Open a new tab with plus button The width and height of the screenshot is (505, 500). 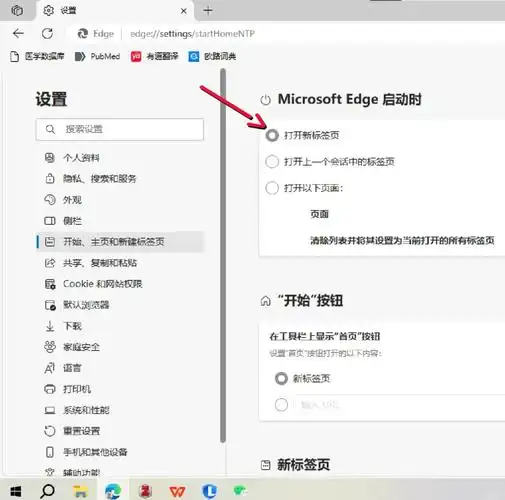coord(208,11)
